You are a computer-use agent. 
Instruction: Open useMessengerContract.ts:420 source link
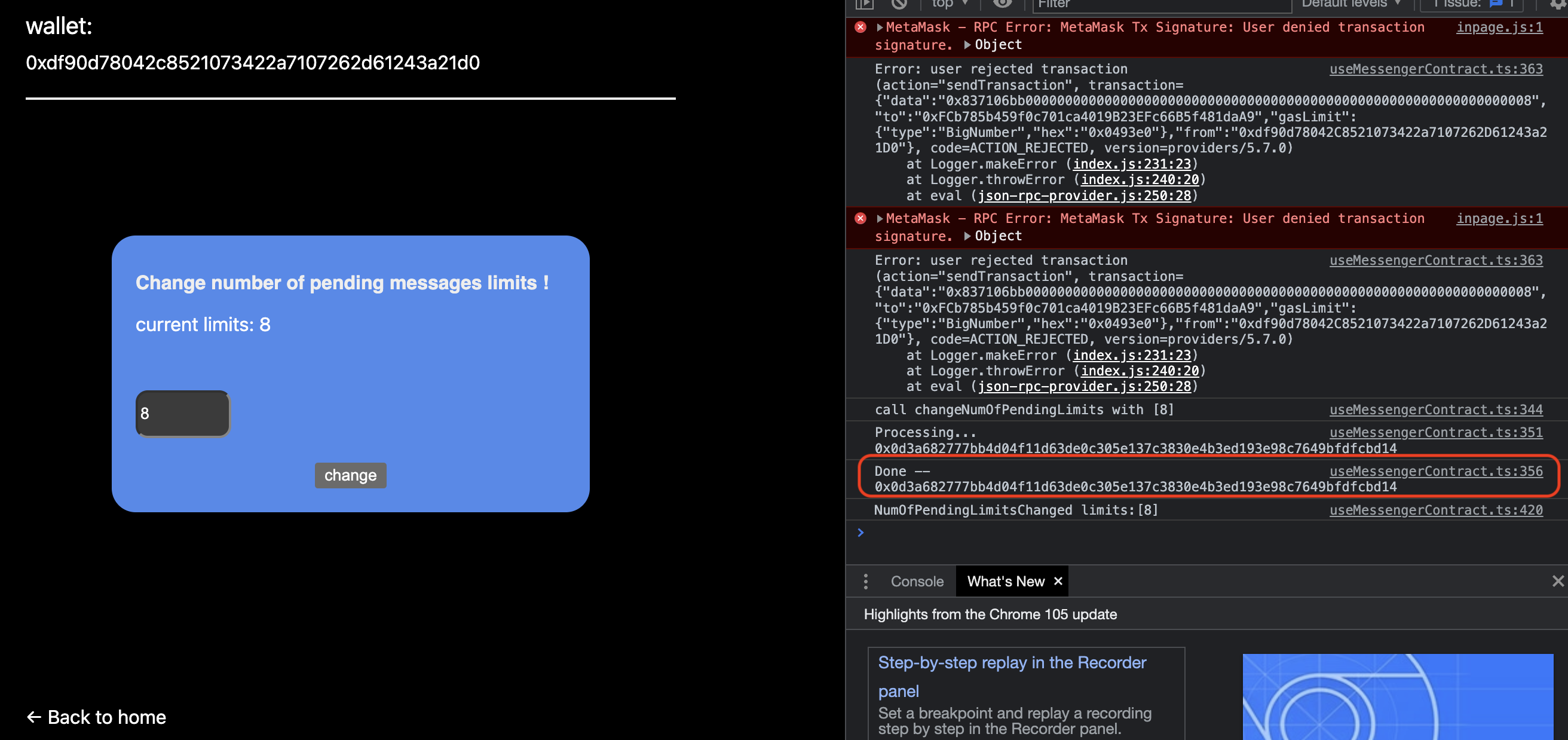pos(1436,510)
